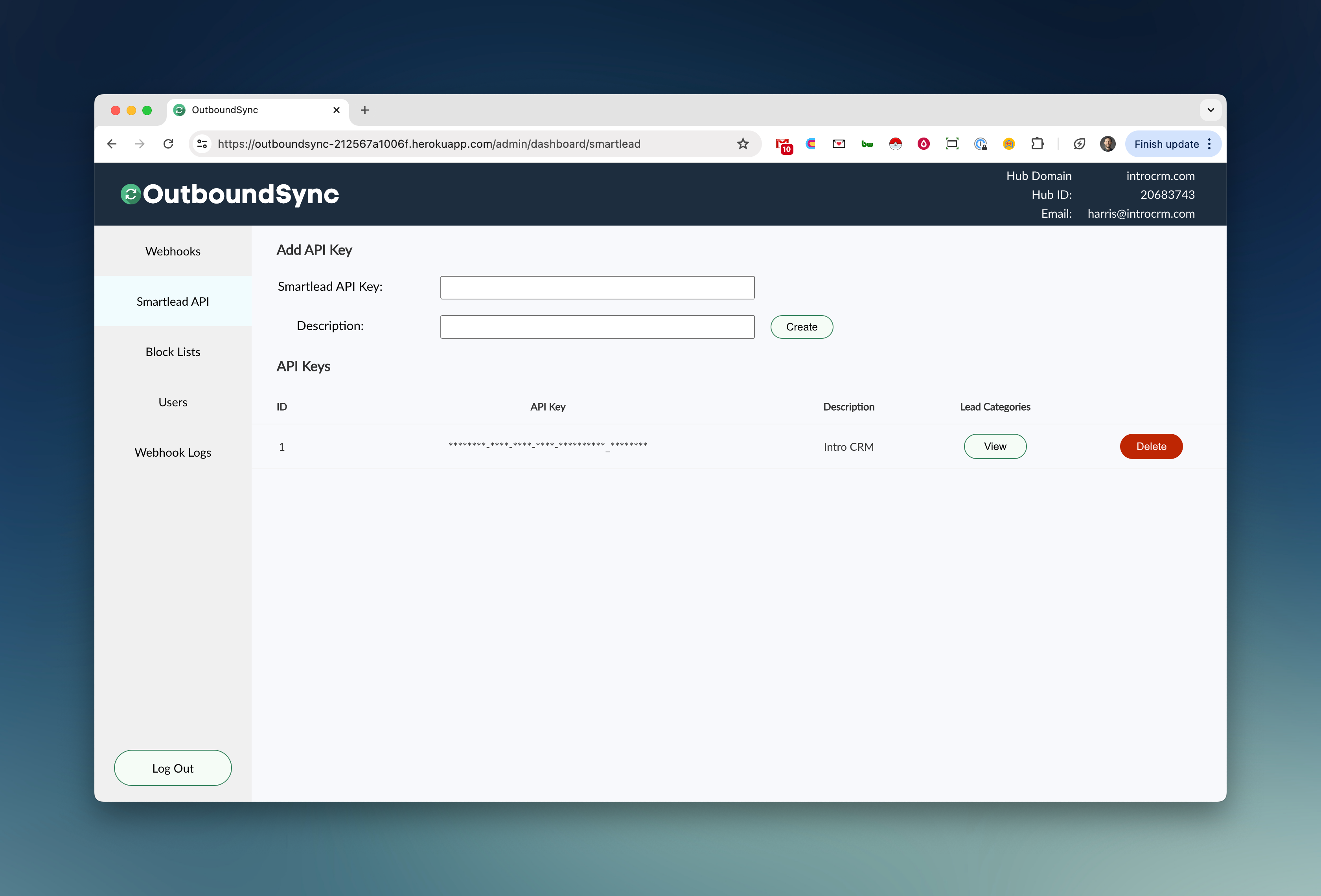This screenshot has height=896, width=1321.
Task: Click Finish update button
Action: pos(1166,144)
